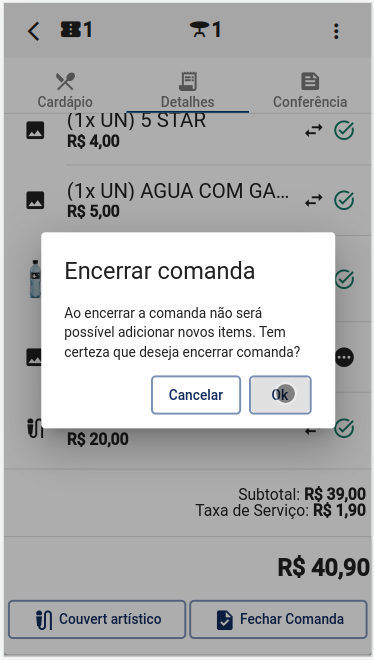Screen dimensions: 374x660
Task: Switch to the Cardápio tab
Action: (x=65, y=90)
